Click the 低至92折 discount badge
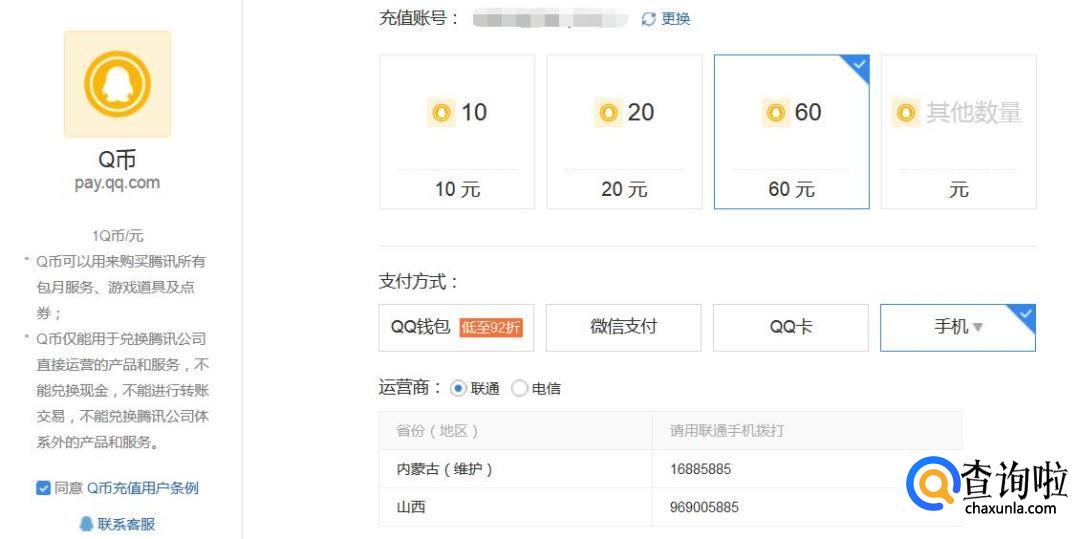This screenshot has width=1080, height=539. pyautogui.click(x=492, y=328)
